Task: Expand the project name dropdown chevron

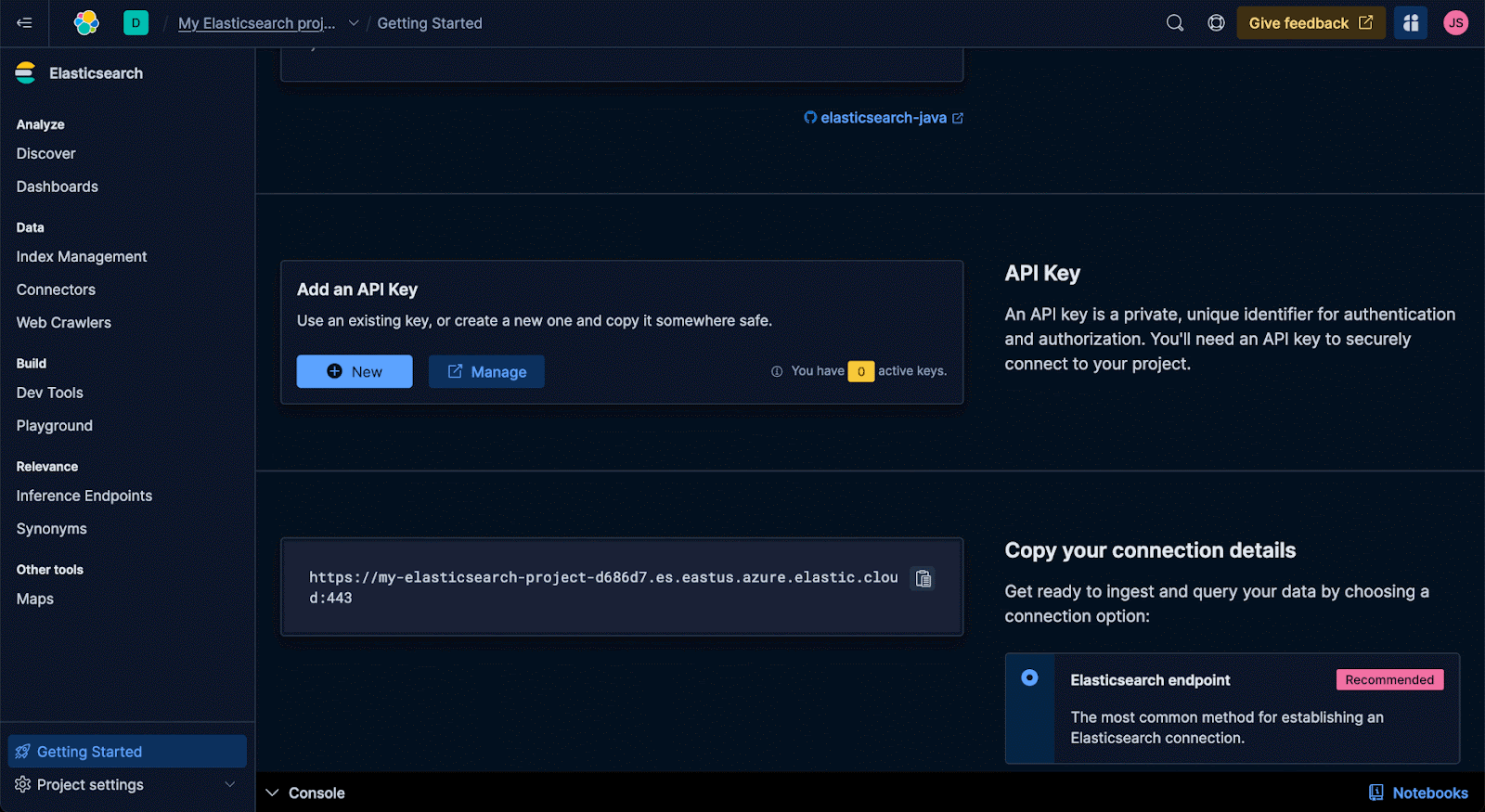Action: coord(354,23)
